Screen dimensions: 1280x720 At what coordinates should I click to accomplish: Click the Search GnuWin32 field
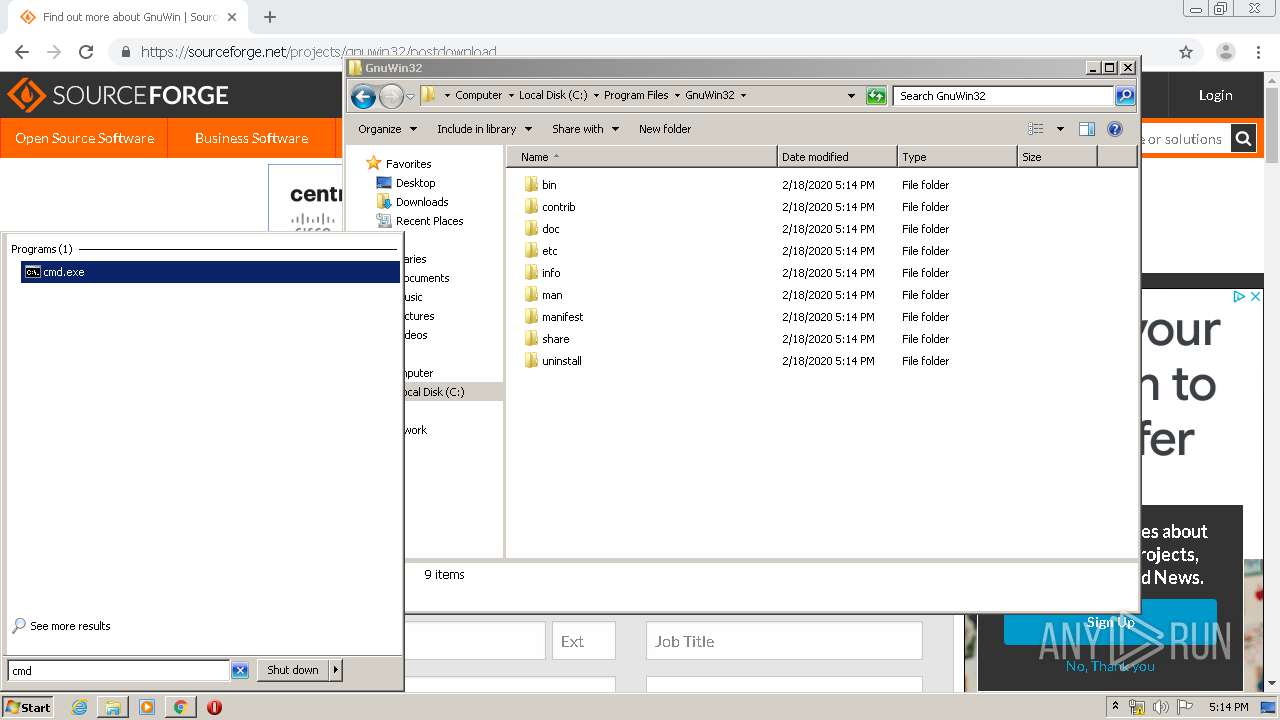point(1003,96)
